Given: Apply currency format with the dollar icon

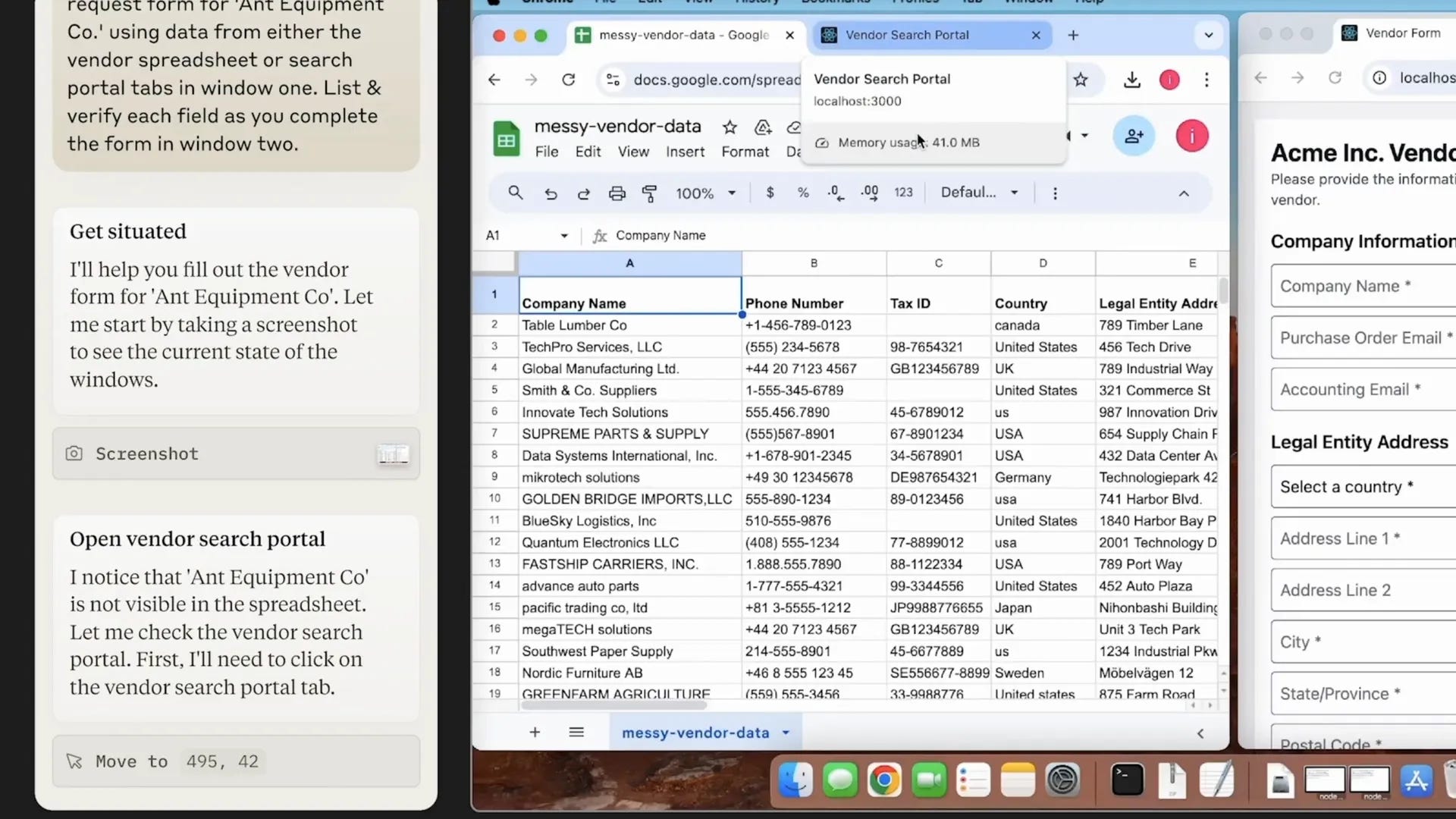Looking at the screenshot, I should [770, 193].
